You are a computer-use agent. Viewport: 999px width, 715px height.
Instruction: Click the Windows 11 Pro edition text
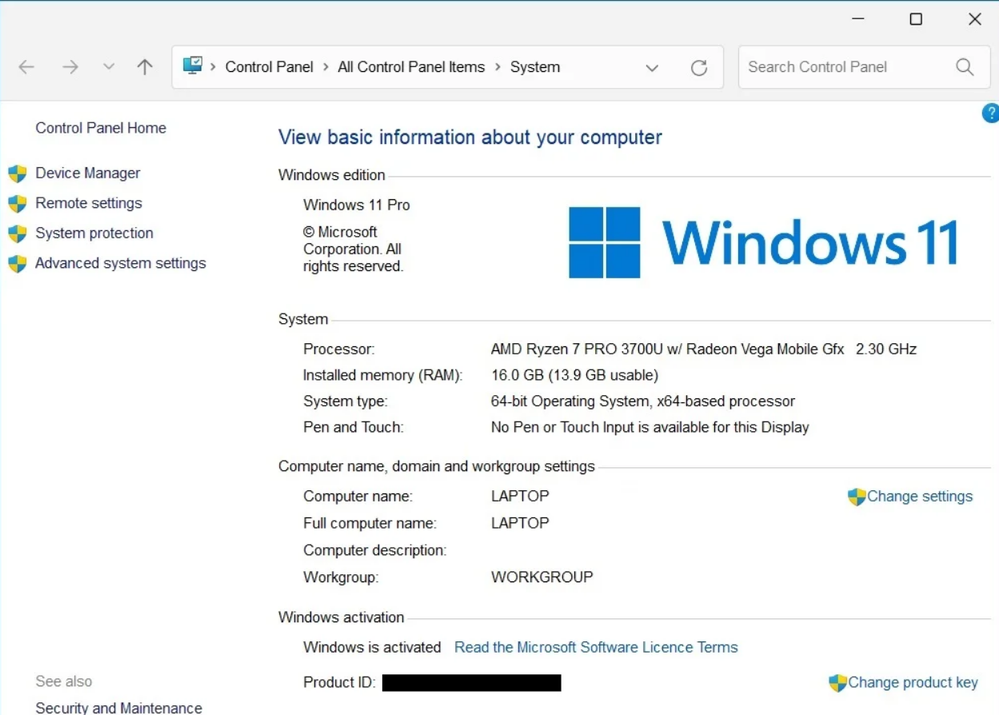(x=356, y=205)
